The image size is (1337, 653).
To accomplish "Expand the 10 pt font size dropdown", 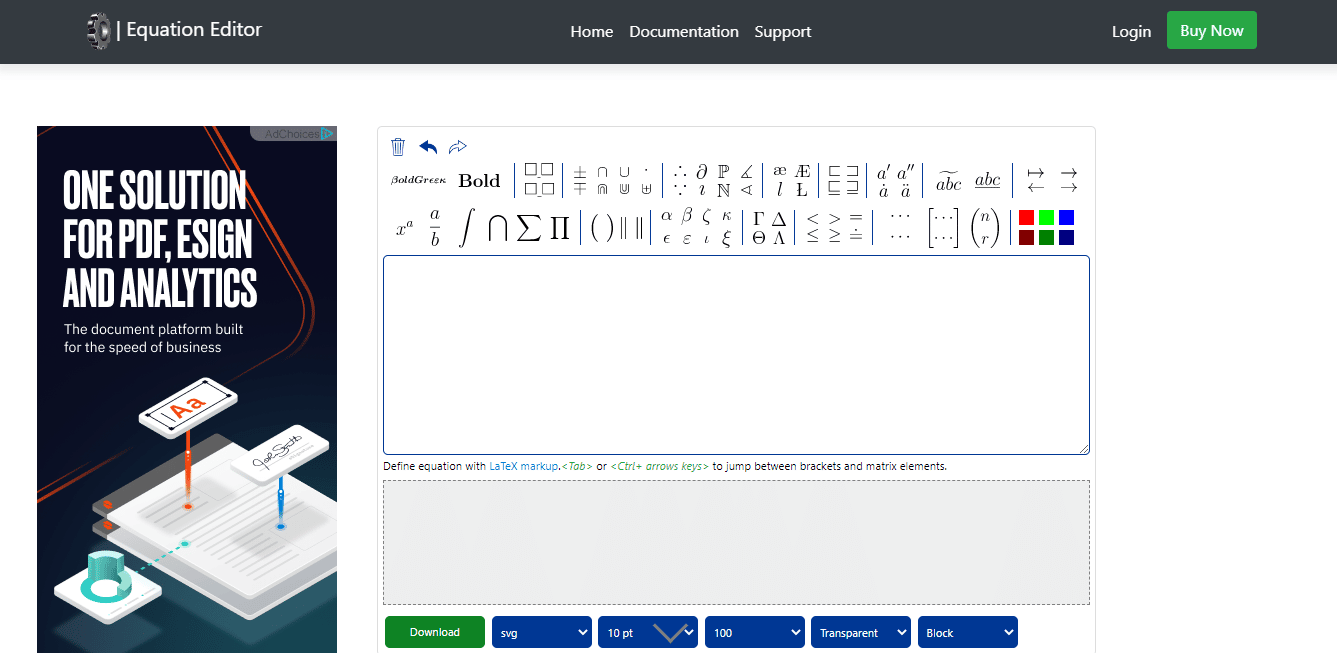I will point(647,632).
